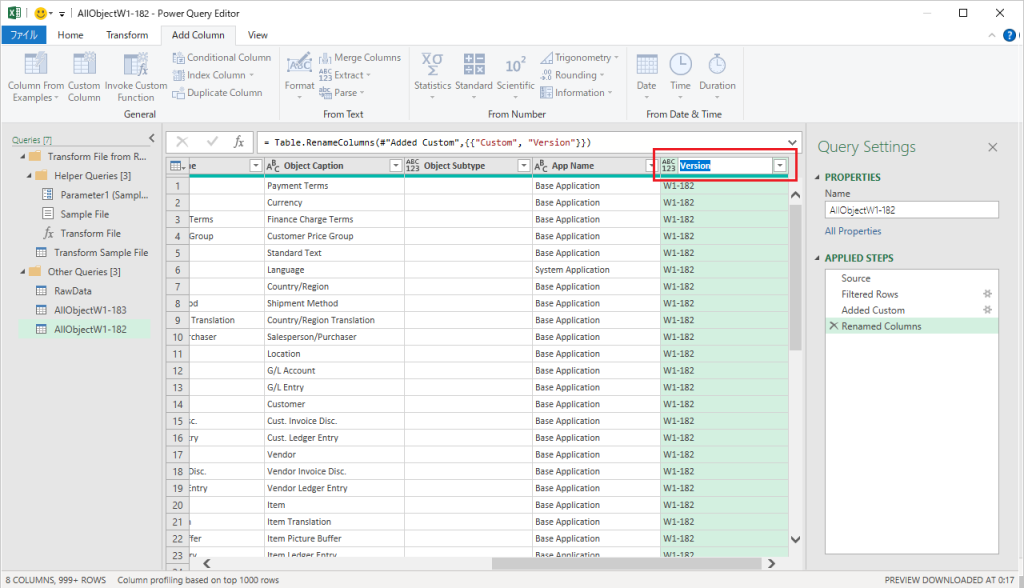
Task: Click the smiley feedback icon
Action: click(41, 13)
